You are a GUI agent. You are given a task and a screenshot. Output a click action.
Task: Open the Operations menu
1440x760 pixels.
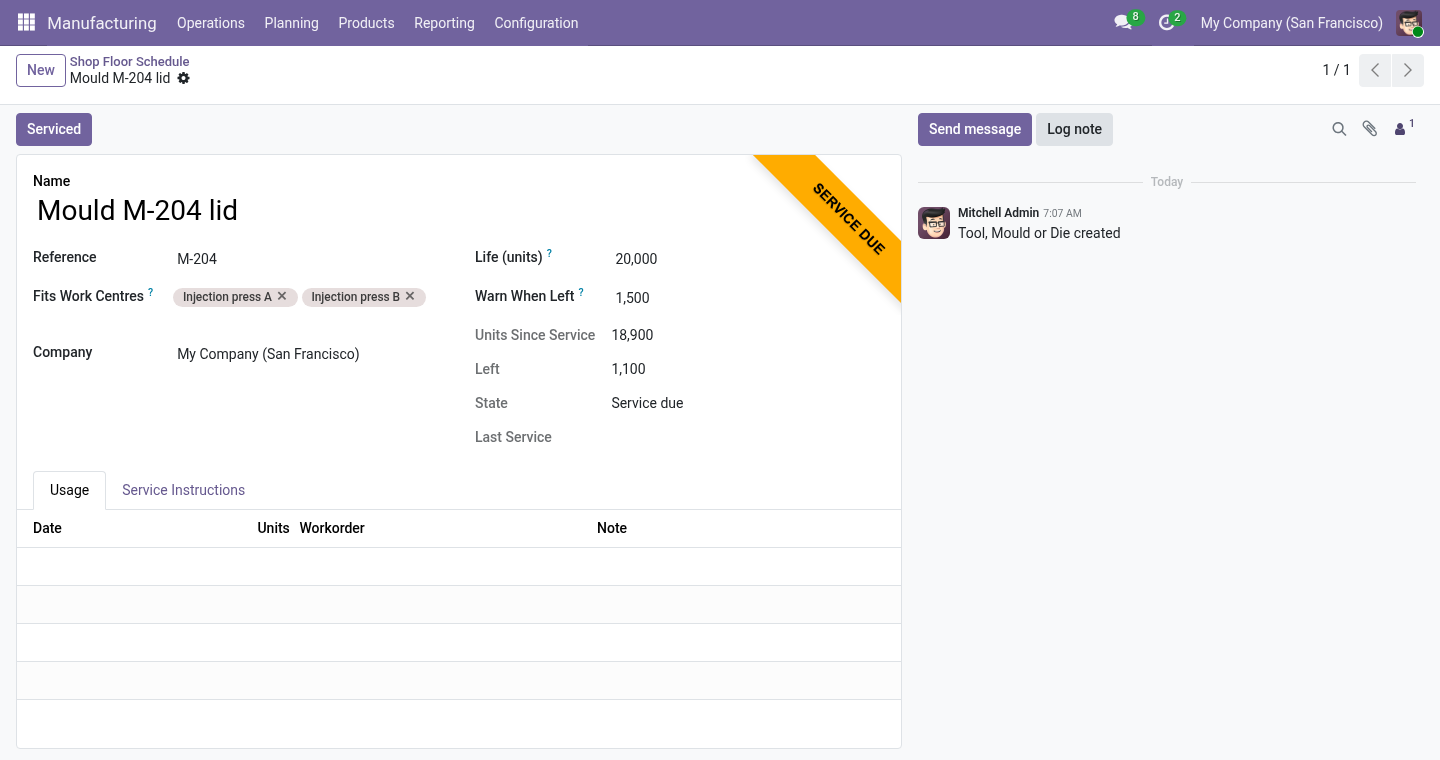(x=211, y=23)
